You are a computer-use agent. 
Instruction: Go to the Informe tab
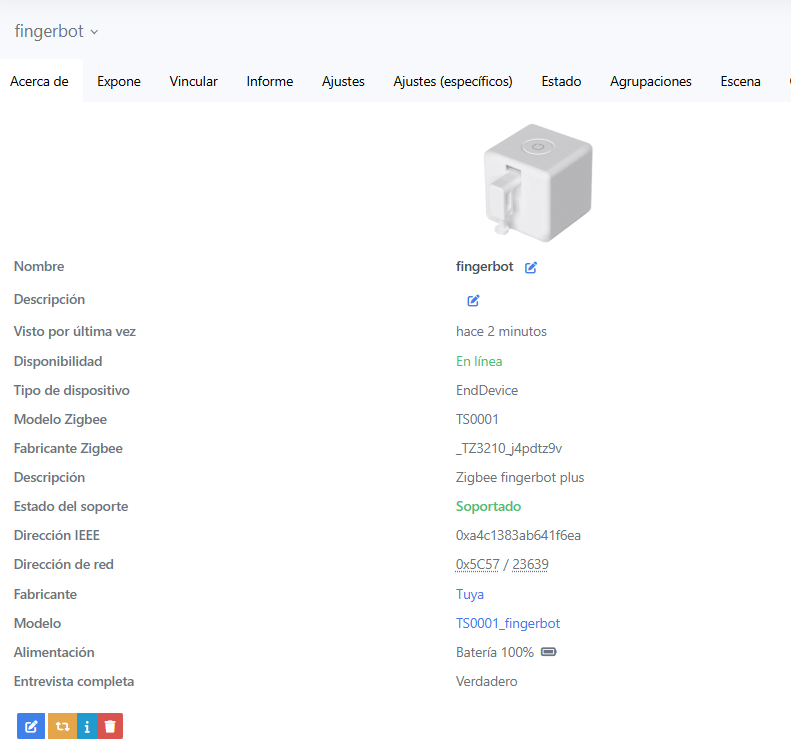270,82
